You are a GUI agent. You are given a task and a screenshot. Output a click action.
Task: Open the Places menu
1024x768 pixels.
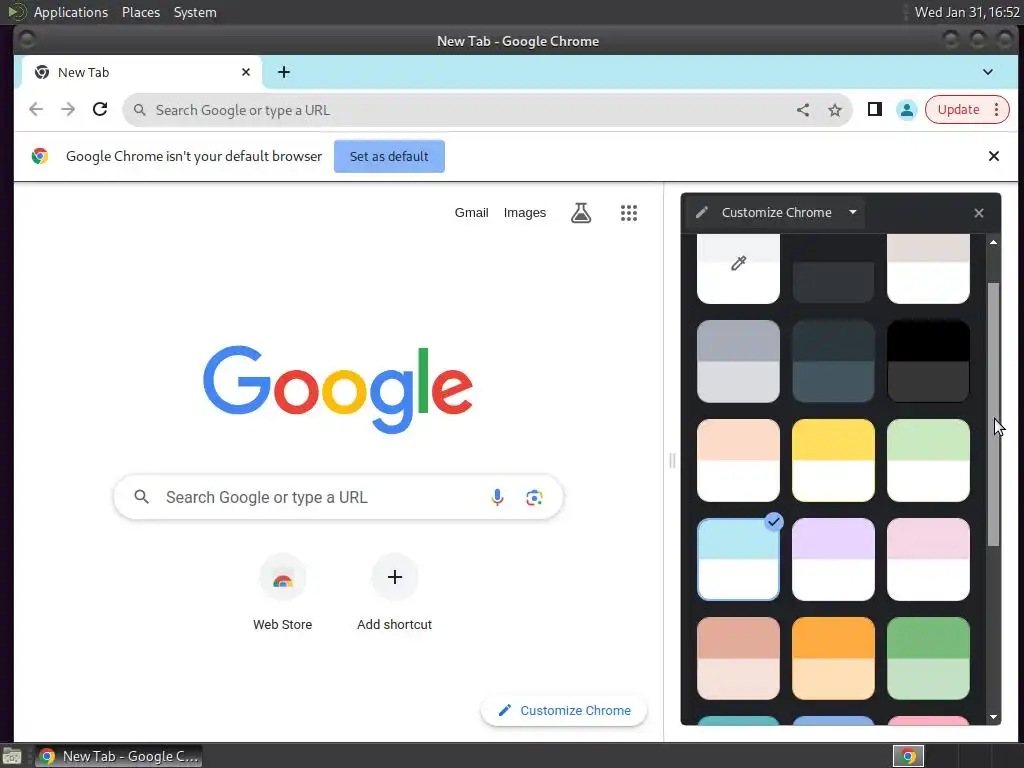click(x=140, y=12)
